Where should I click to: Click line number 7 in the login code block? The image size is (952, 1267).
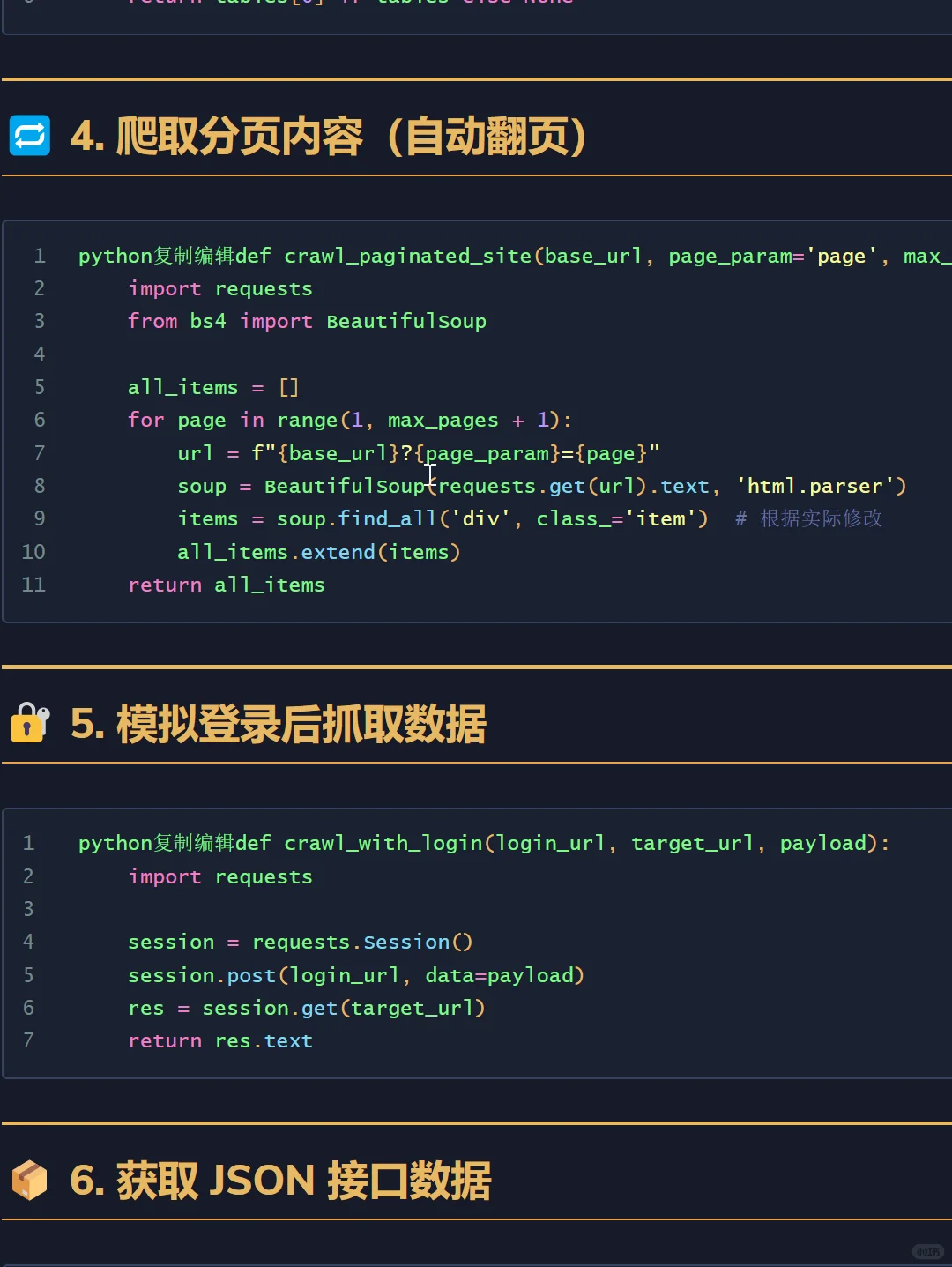point(28,1041)
